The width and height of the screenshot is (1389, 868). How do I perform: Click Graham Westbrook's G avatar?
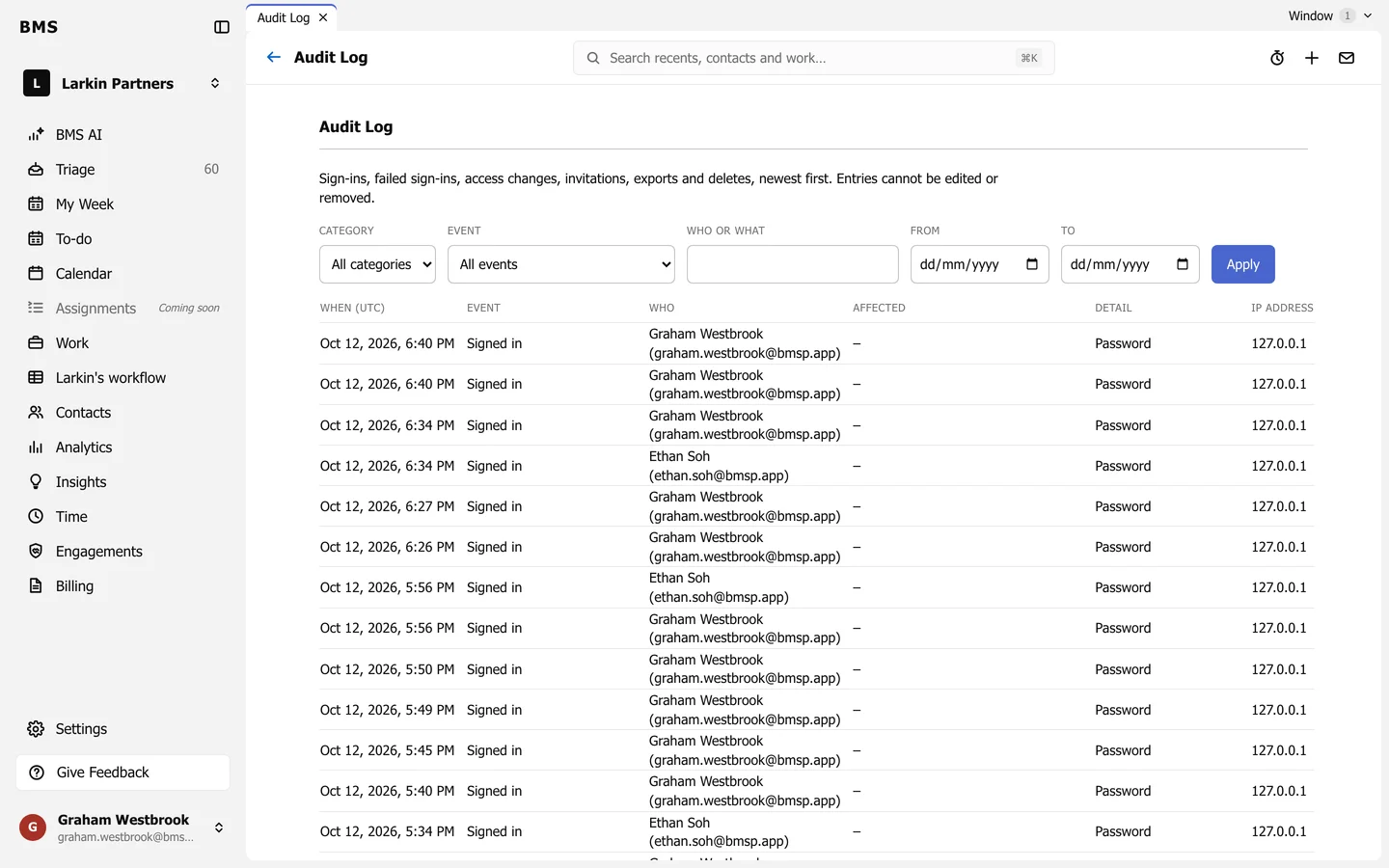pyautogui.click(x=33, y=827)
